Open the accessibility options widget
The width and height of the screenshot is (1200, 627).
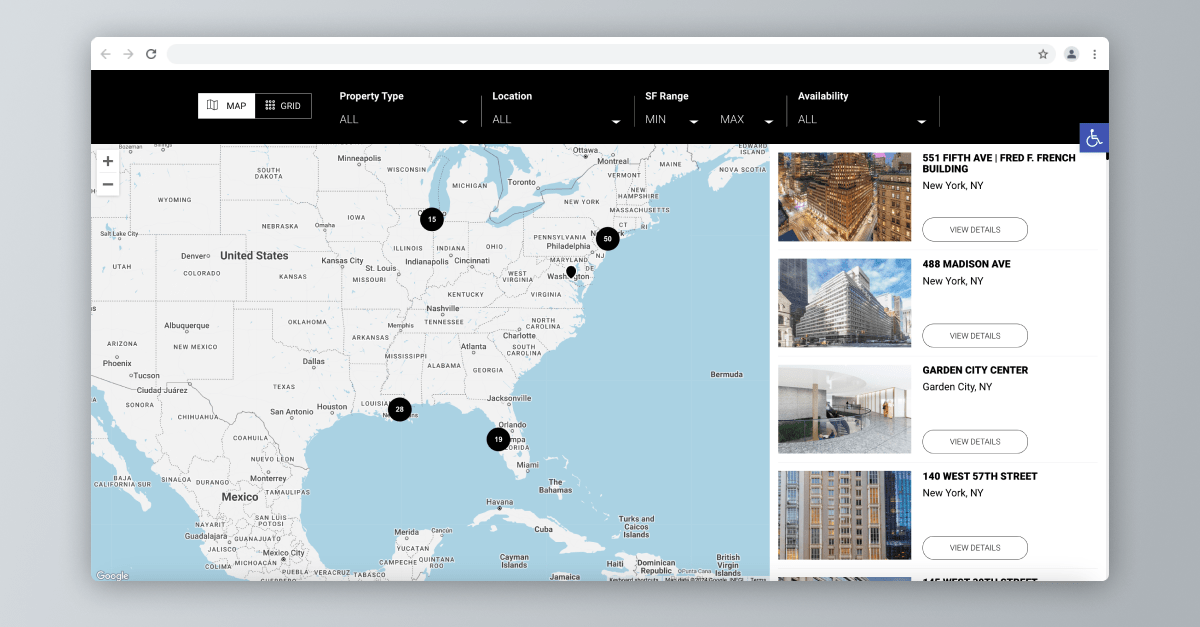coord(1094,139)
